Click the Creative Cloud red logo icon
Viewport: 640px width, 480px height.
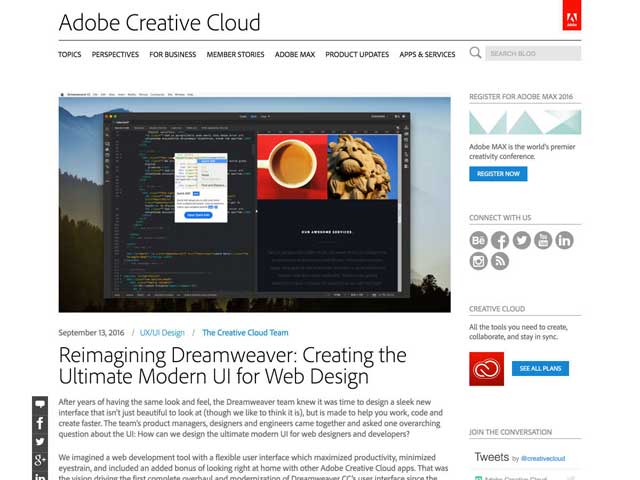point(486,369)
